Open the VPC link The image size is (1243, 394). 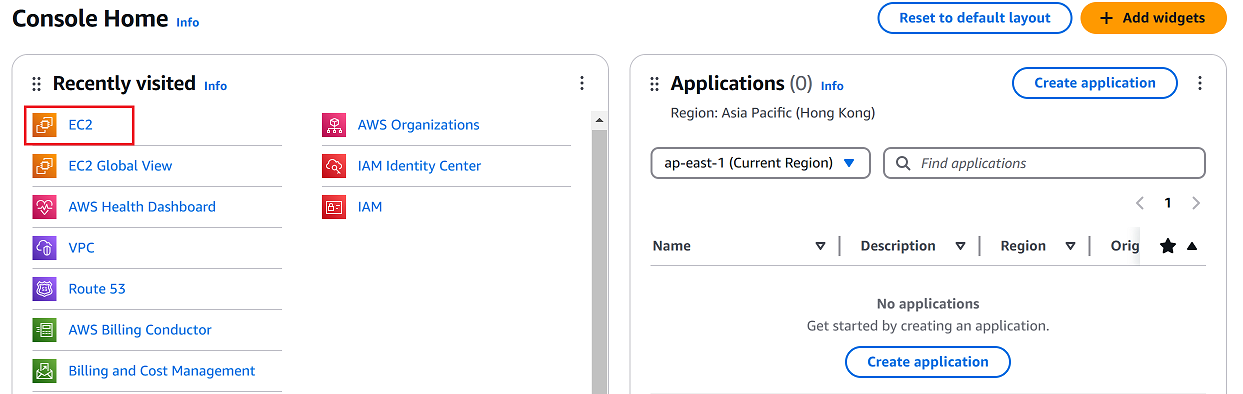click(x=81, y=248)
